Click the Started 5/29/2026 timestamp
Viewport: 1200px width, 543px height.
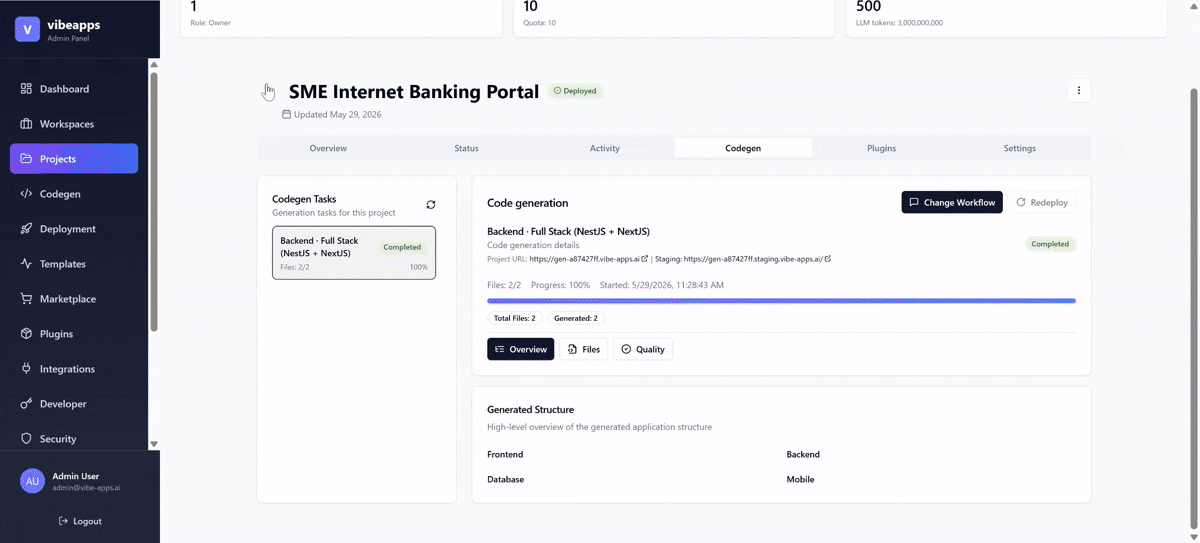[x=662, y=285]
